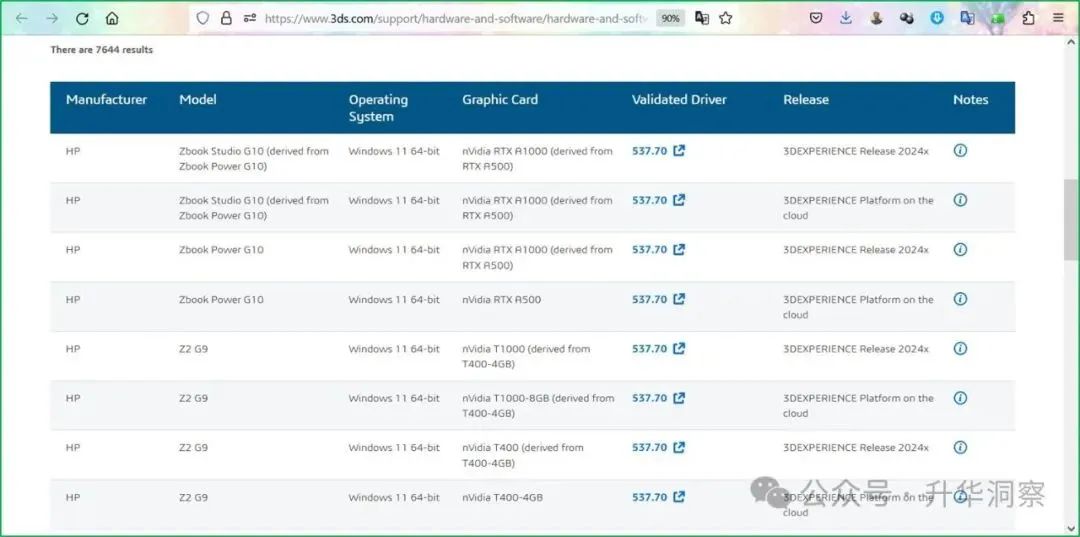Reload the page with the refresh icon
Image resolution: width=1080 pixels, height=537 pixels.
point(82,18)
